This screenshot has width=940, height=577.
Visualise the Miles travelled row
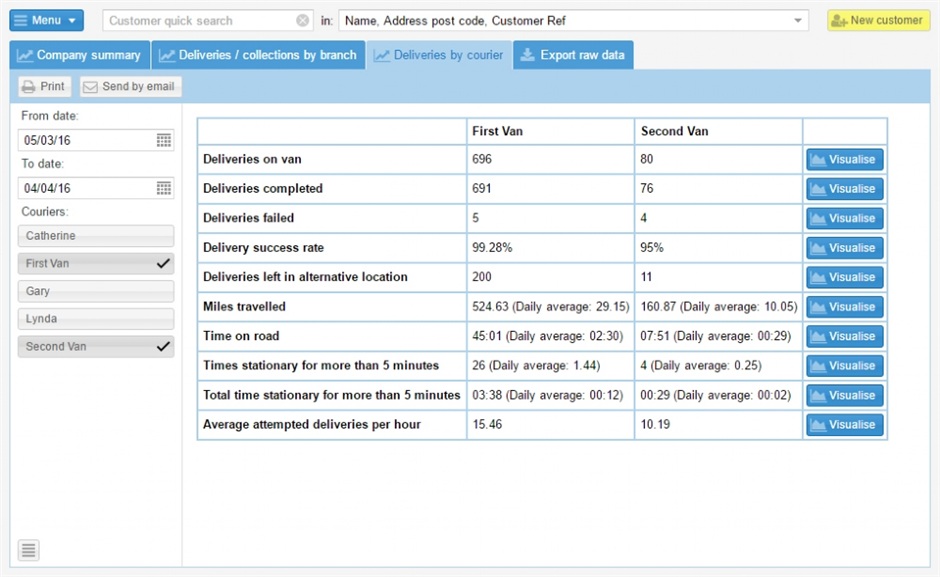pyautogui.click(x=844, y=307)
